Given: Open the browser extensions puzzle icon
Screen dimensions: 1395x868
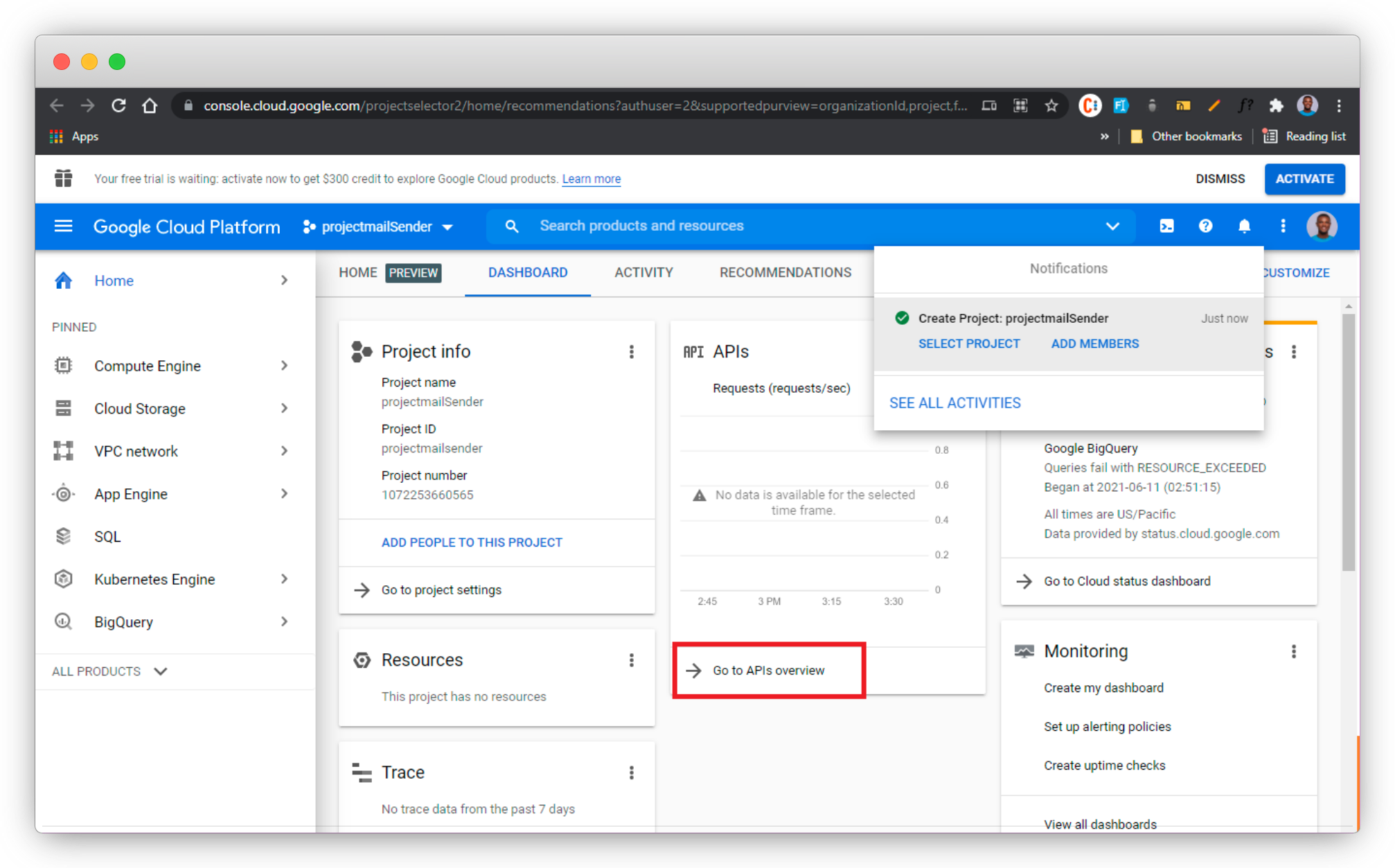Looking at the screenshot, I should [x=1276, y=106].
